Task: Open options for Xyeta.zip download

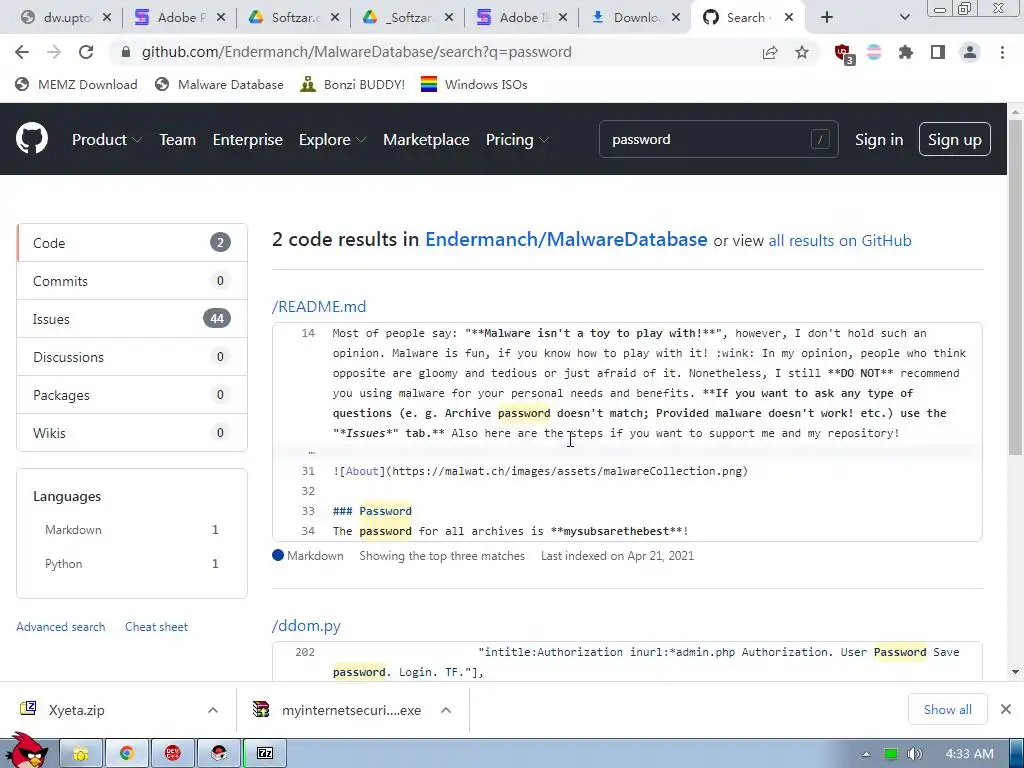Action: tap(213, 710)
